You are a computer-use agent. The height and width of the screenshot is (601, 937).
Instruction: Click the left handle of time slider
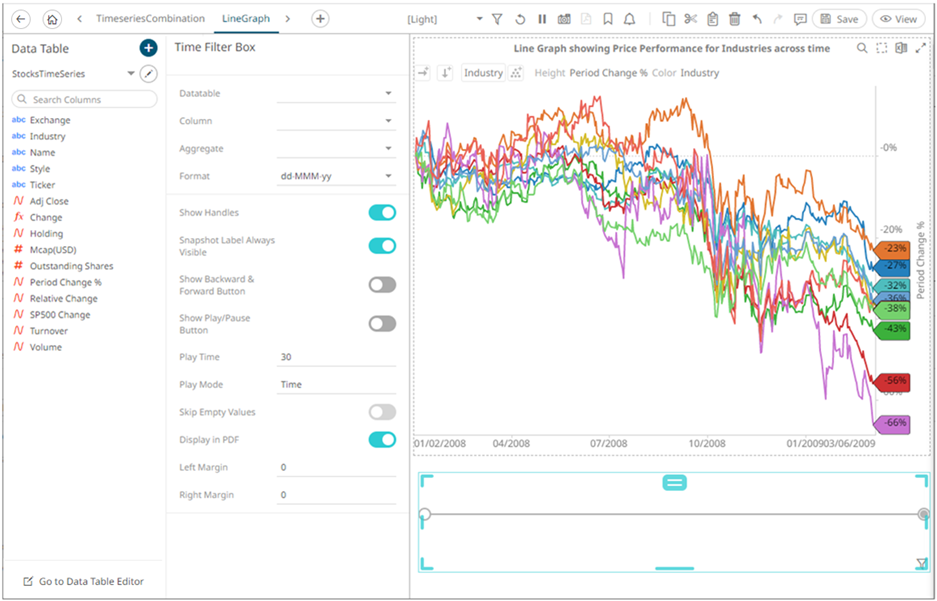tap(425, 514)
